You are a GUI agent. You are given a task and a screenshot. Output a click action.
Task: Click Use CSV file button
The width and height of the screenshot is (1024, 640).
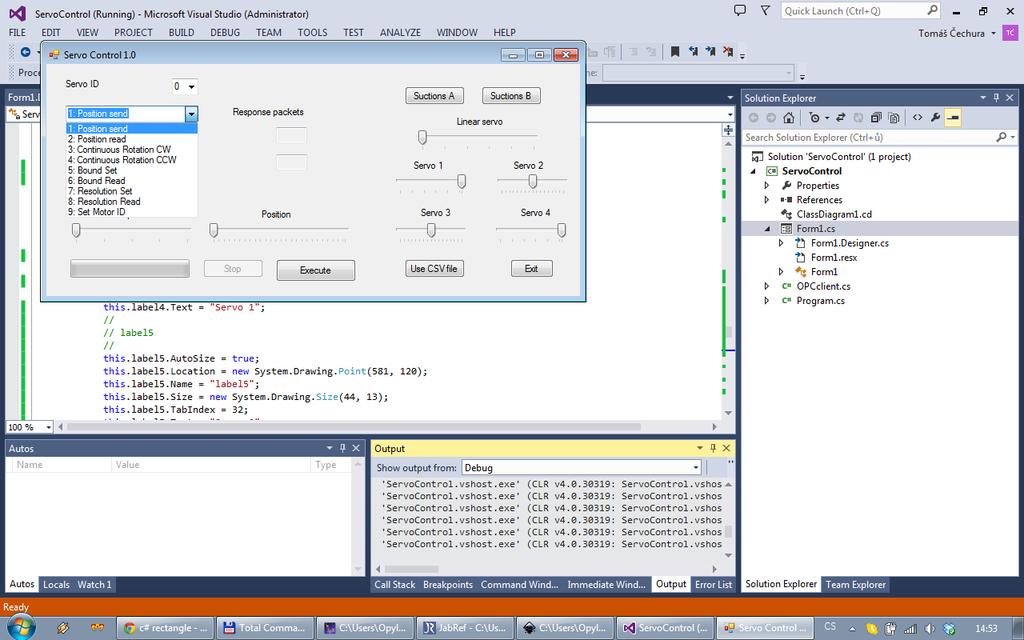(434, 268)
